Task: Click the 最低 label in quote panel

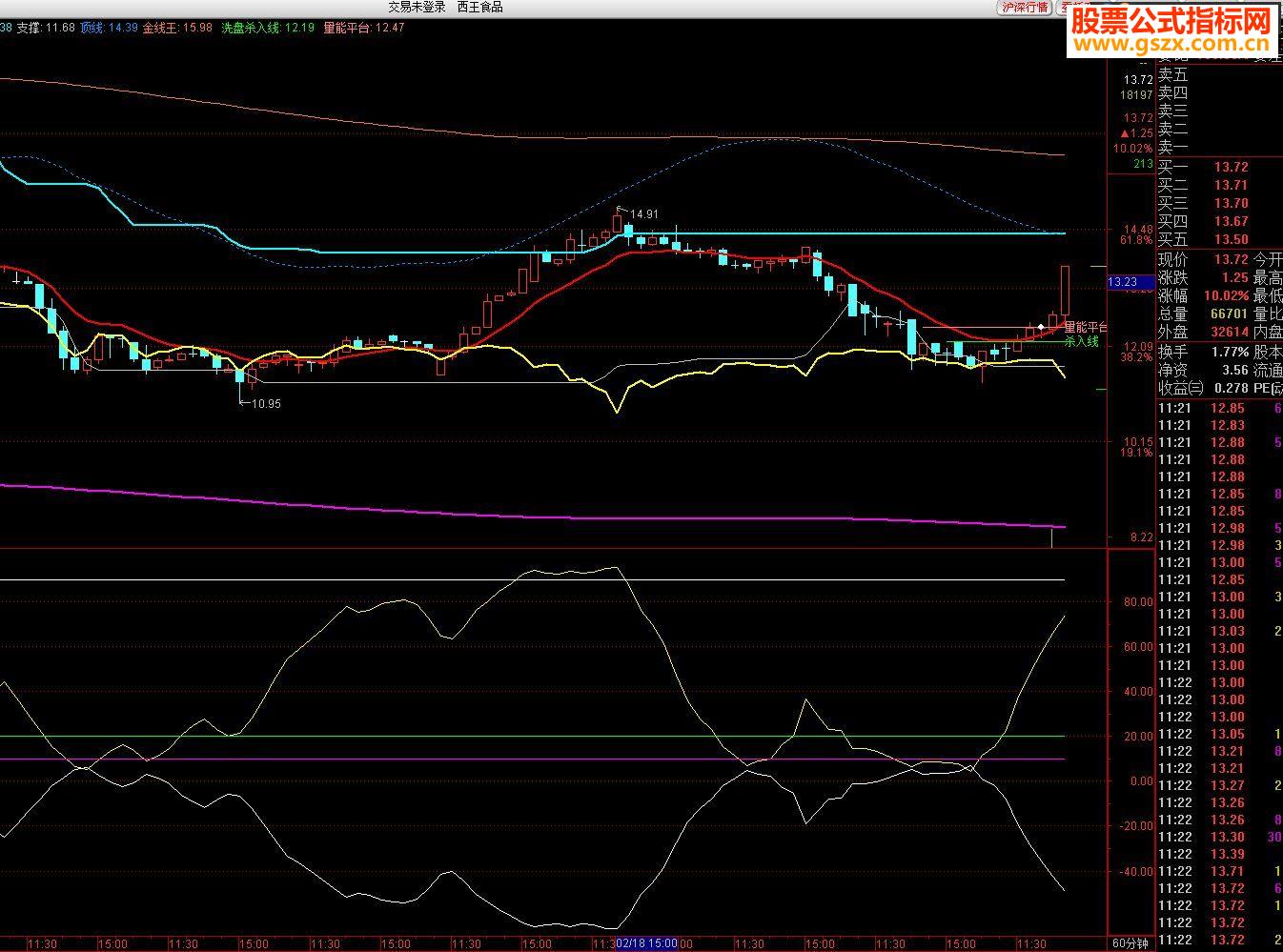Action: coord(1268,295)
